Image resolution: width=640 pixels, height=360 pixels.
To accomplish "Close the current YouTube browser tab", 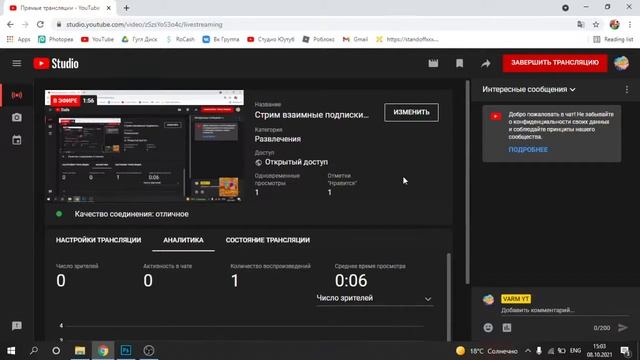I will (109, 8).
